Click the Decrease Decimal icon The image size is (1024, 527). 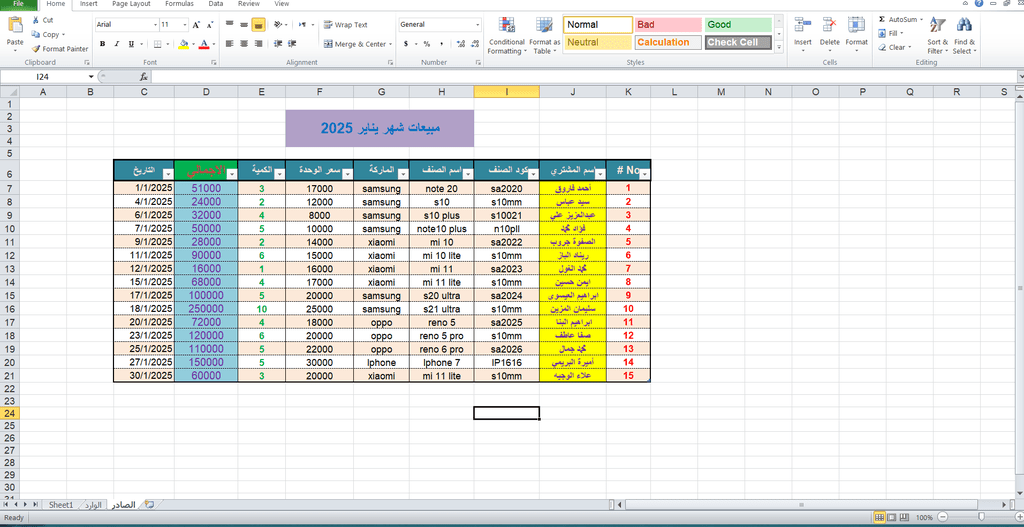pyautogui.click(x=475, y=44)
